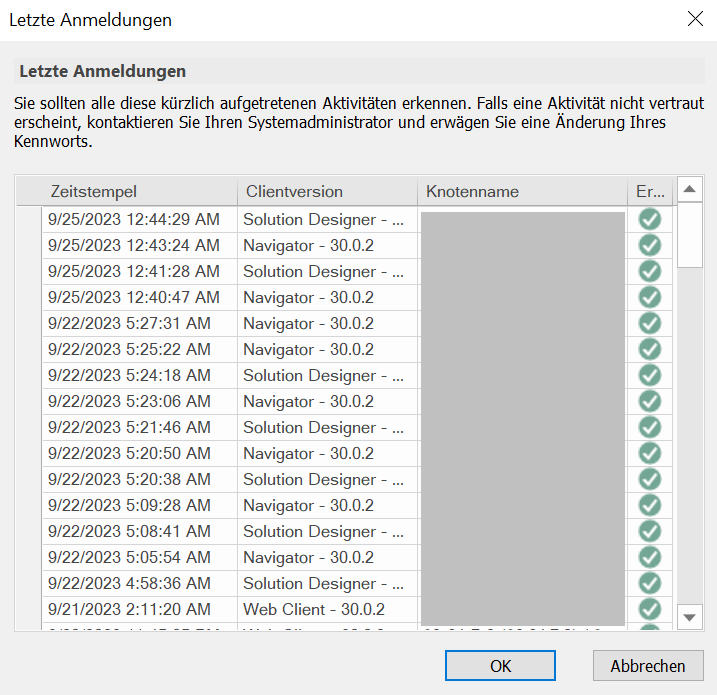The height and width of the screenshot is (695, 717).
Task: Click success checkmark for 2:11:20 AM login
Action: tap(650, 609)
